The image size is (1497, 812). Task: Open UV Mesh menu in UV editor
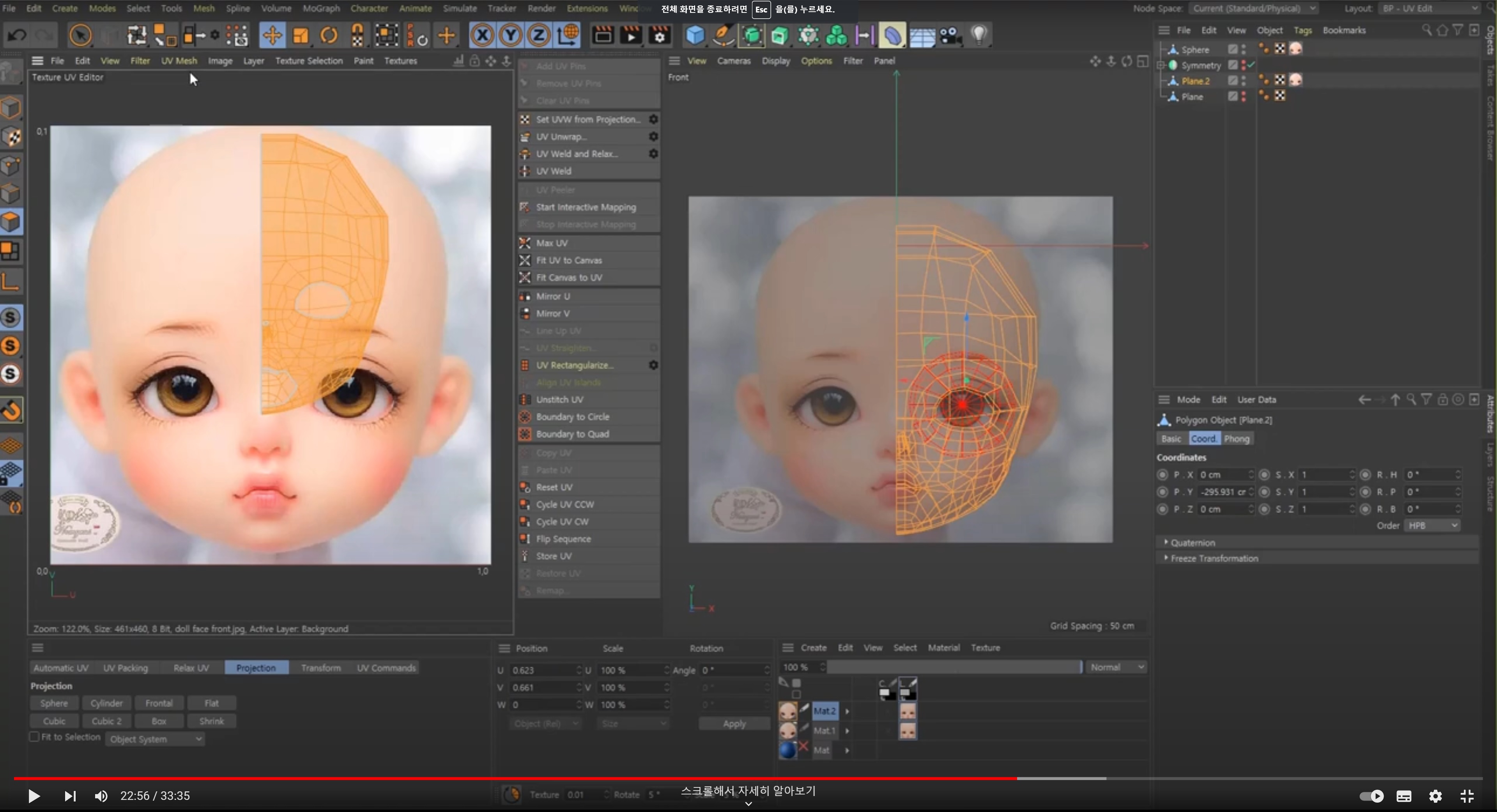[x=179, y=60]
